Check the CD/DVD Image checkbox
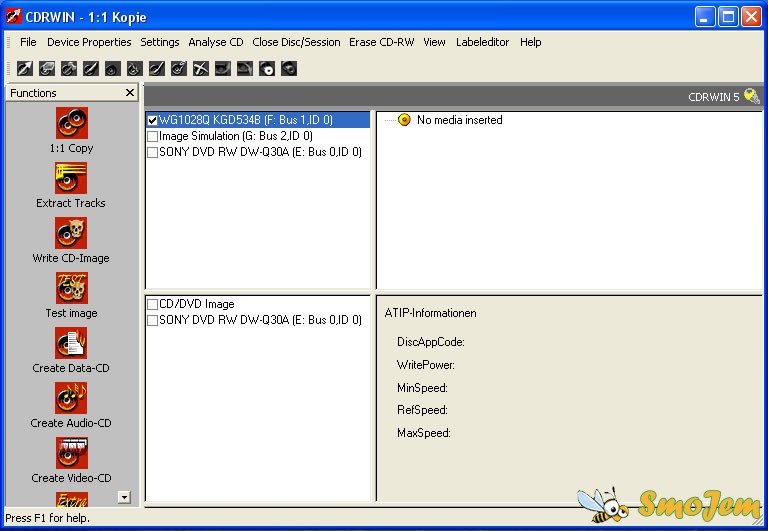768x531 pixels. click(152, 304)
